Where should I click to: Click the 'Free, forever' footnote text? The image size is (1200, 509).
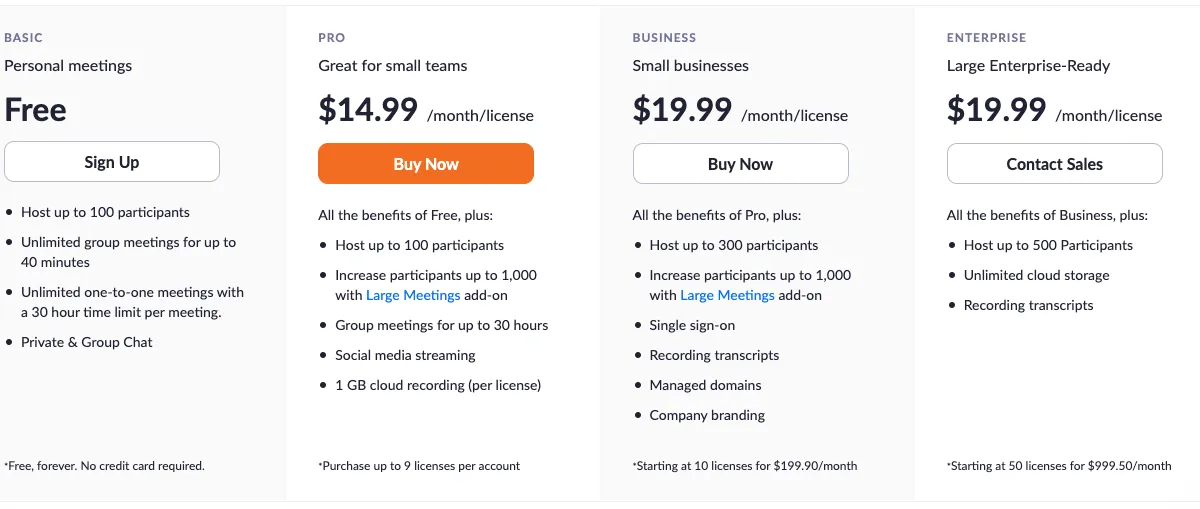point(104,466)
